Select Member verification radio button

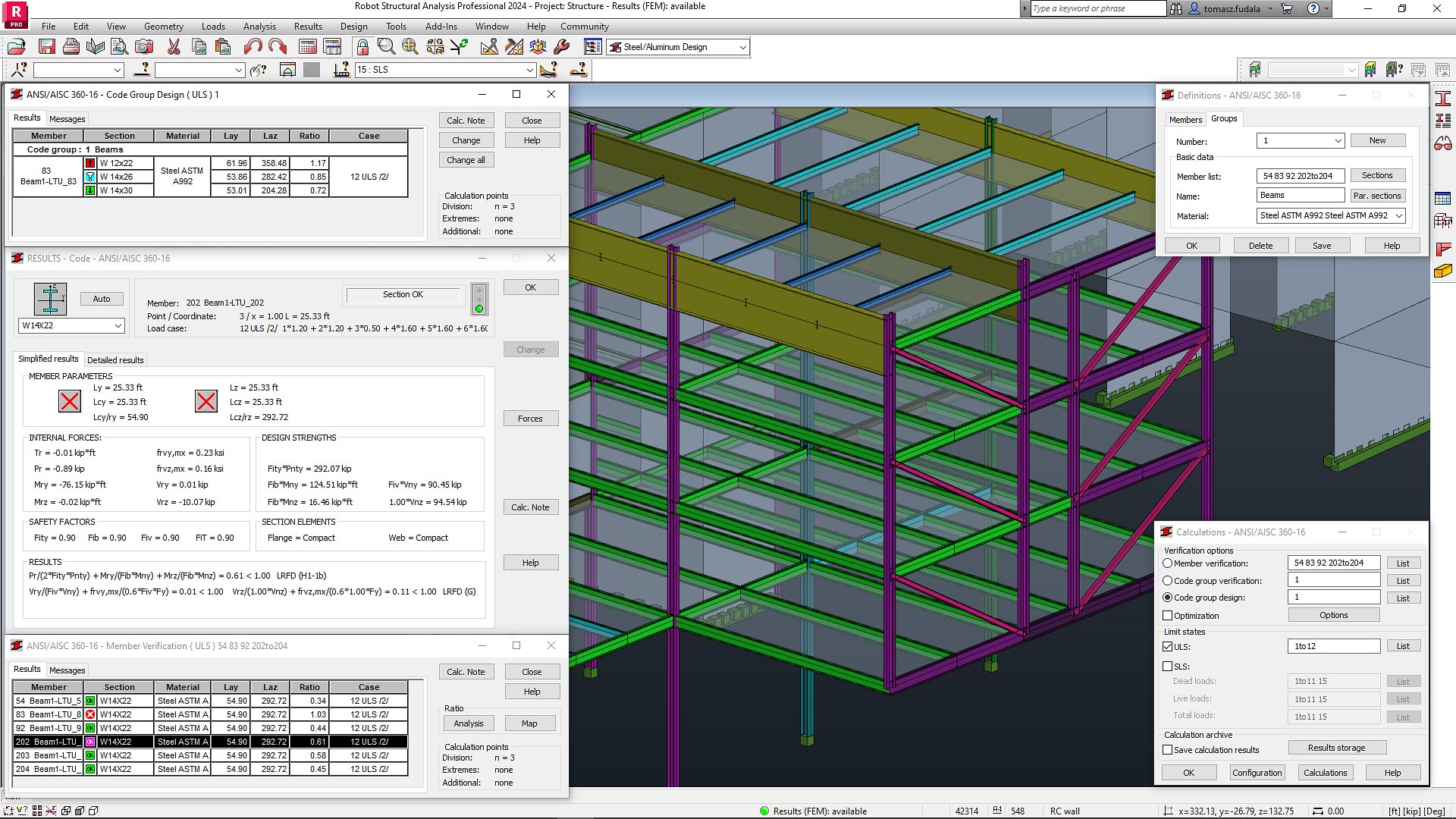[1168, 563]
